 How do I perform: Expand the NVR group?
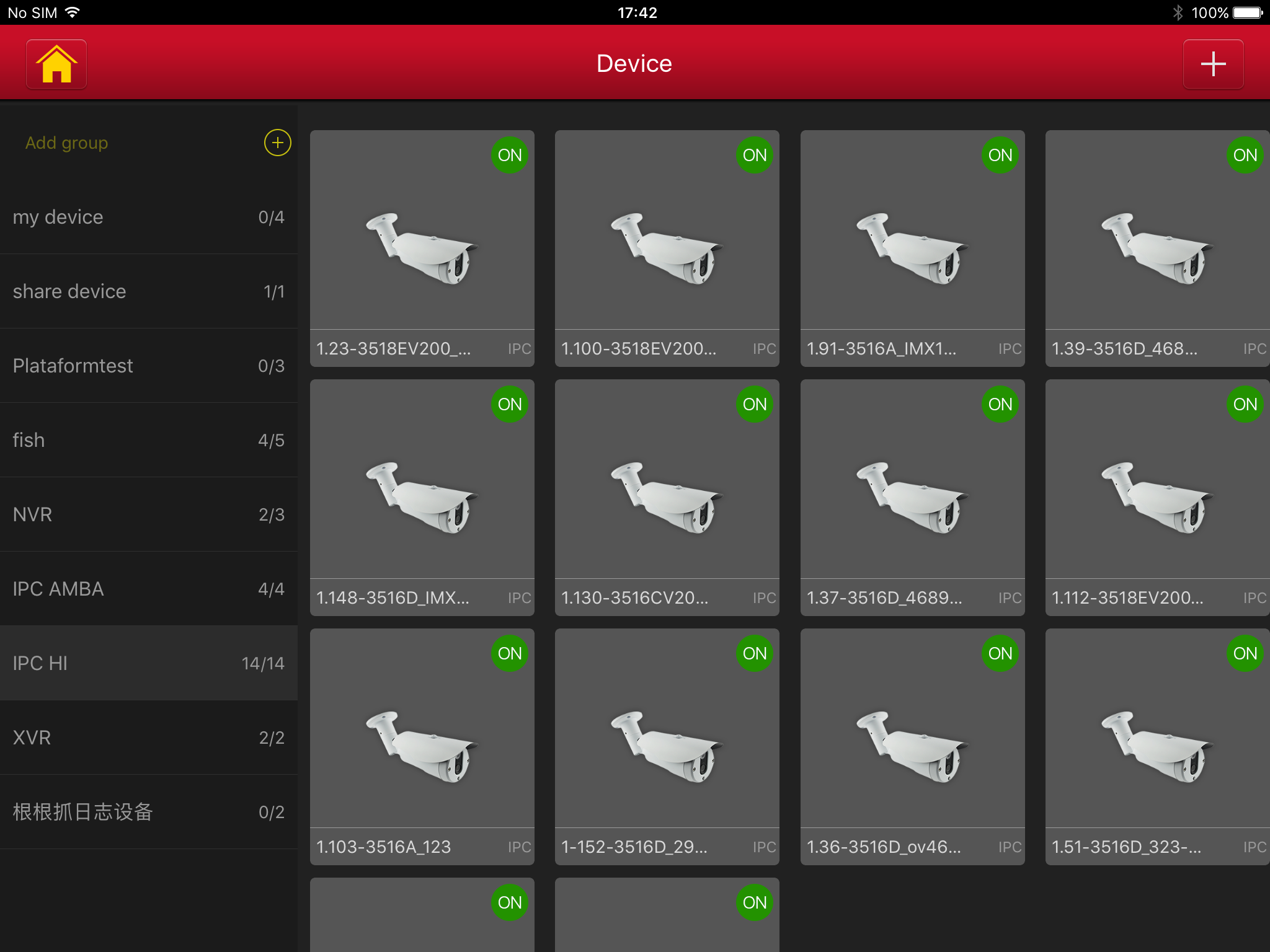coord(149,514)
